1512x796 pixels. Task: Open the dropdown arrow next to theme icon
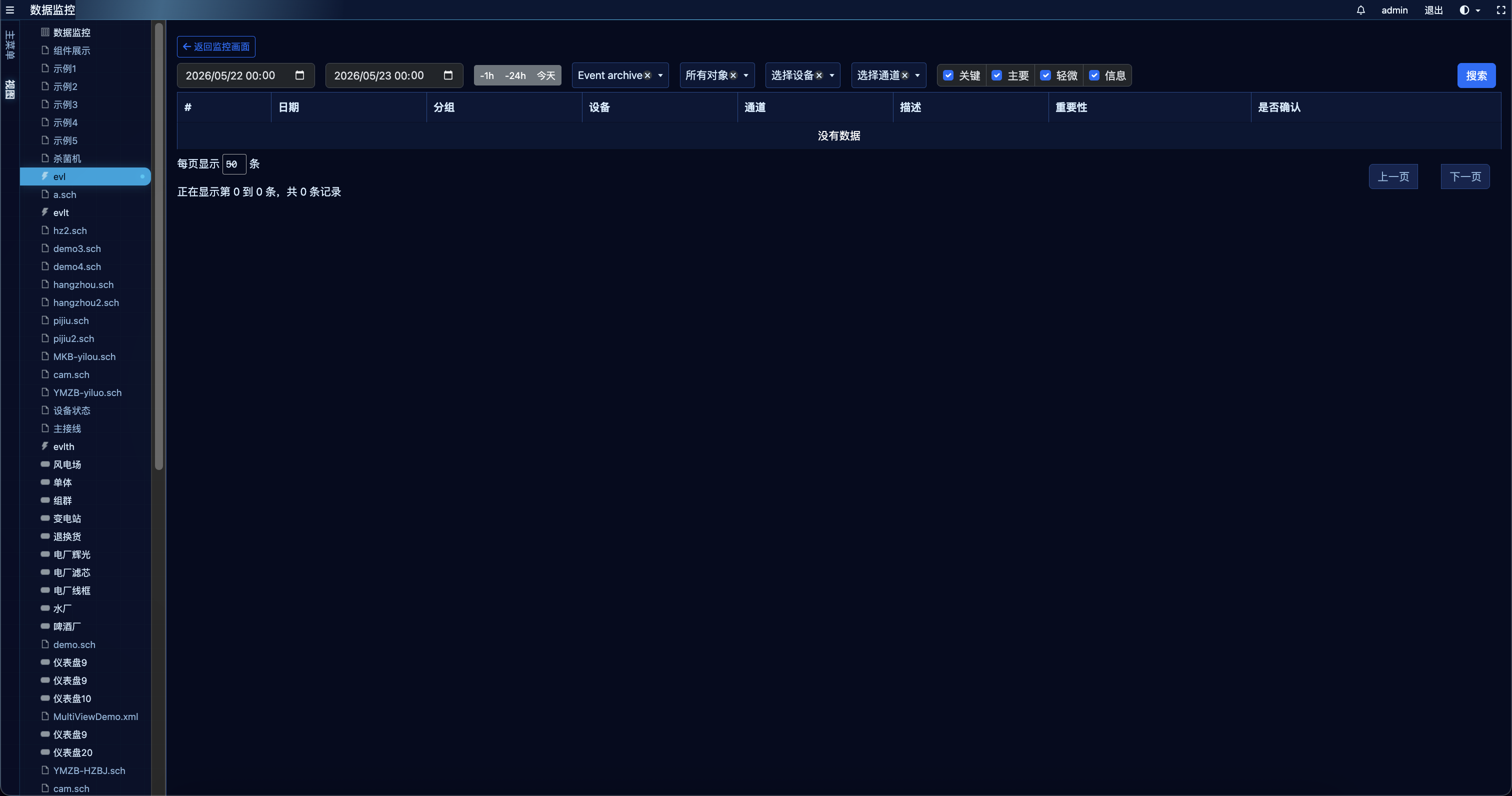coord(1477,10)
